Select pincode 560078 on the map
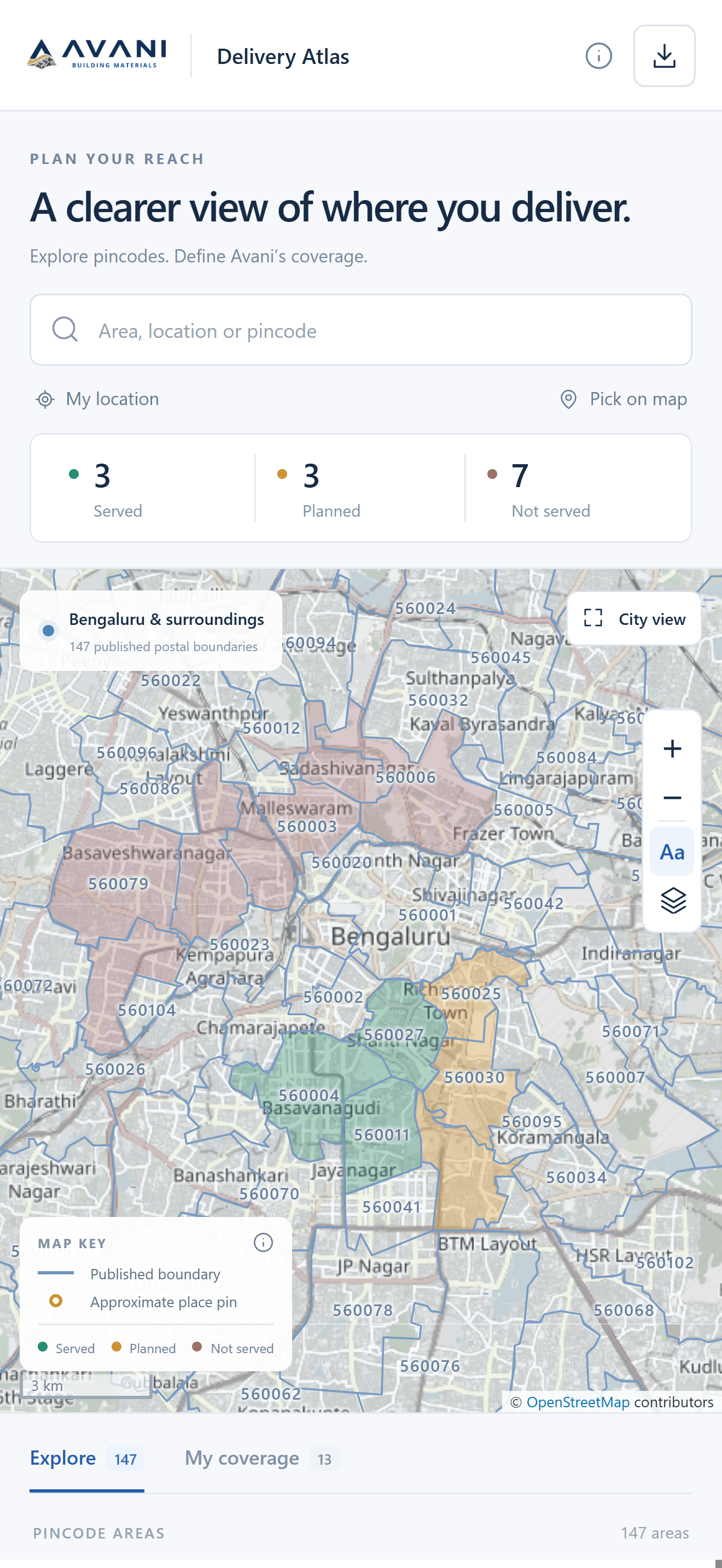The width and height of the screenshot is (722, 1568). [362, 1310]
